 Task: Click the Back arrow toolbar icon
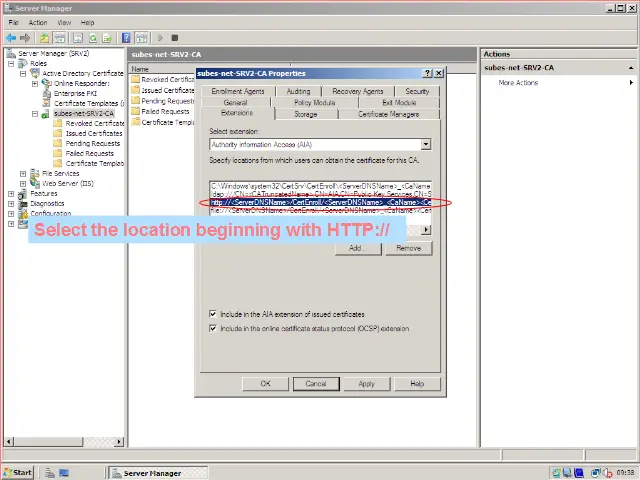10,38
